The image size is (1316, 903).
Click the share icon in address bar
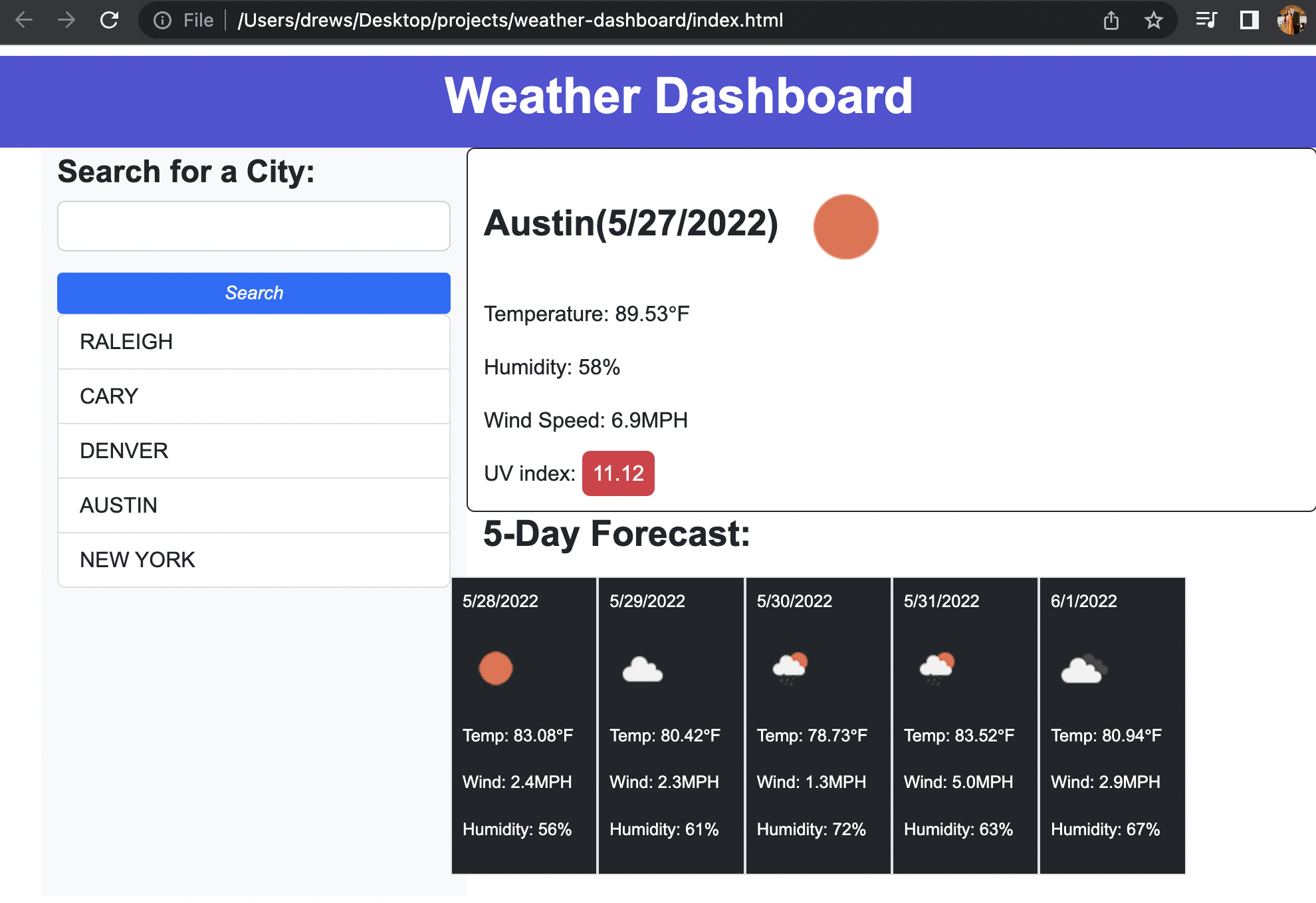[1111, 21]
